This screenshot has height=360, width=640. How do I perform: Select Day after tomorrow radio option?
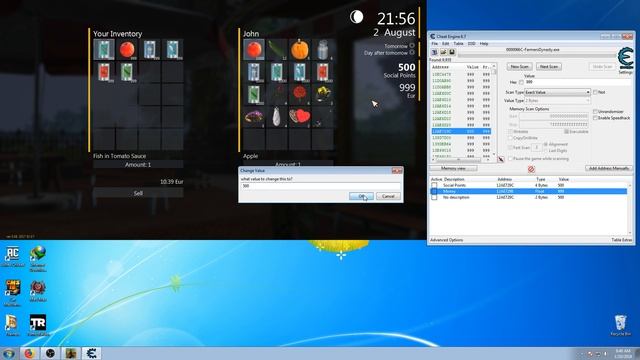(412, 52)
